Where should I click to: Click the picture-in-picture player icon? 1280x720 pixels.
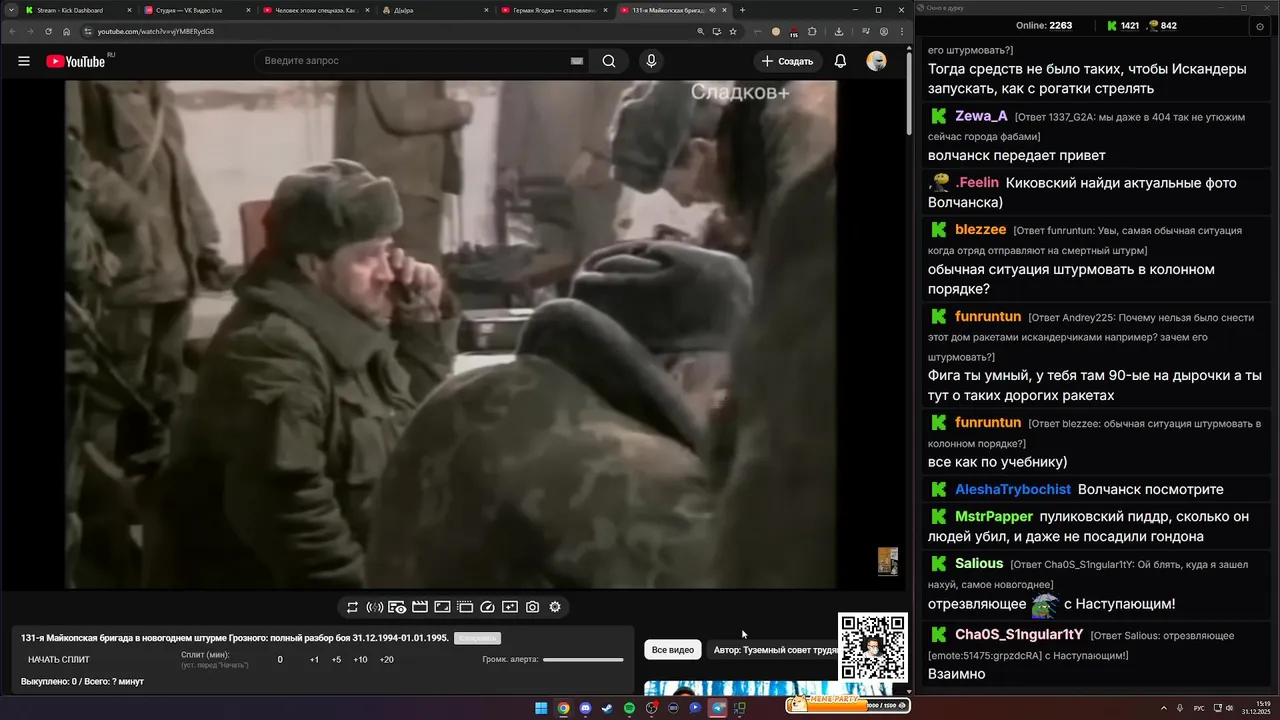pyautogui.click(x=442, y=607)
